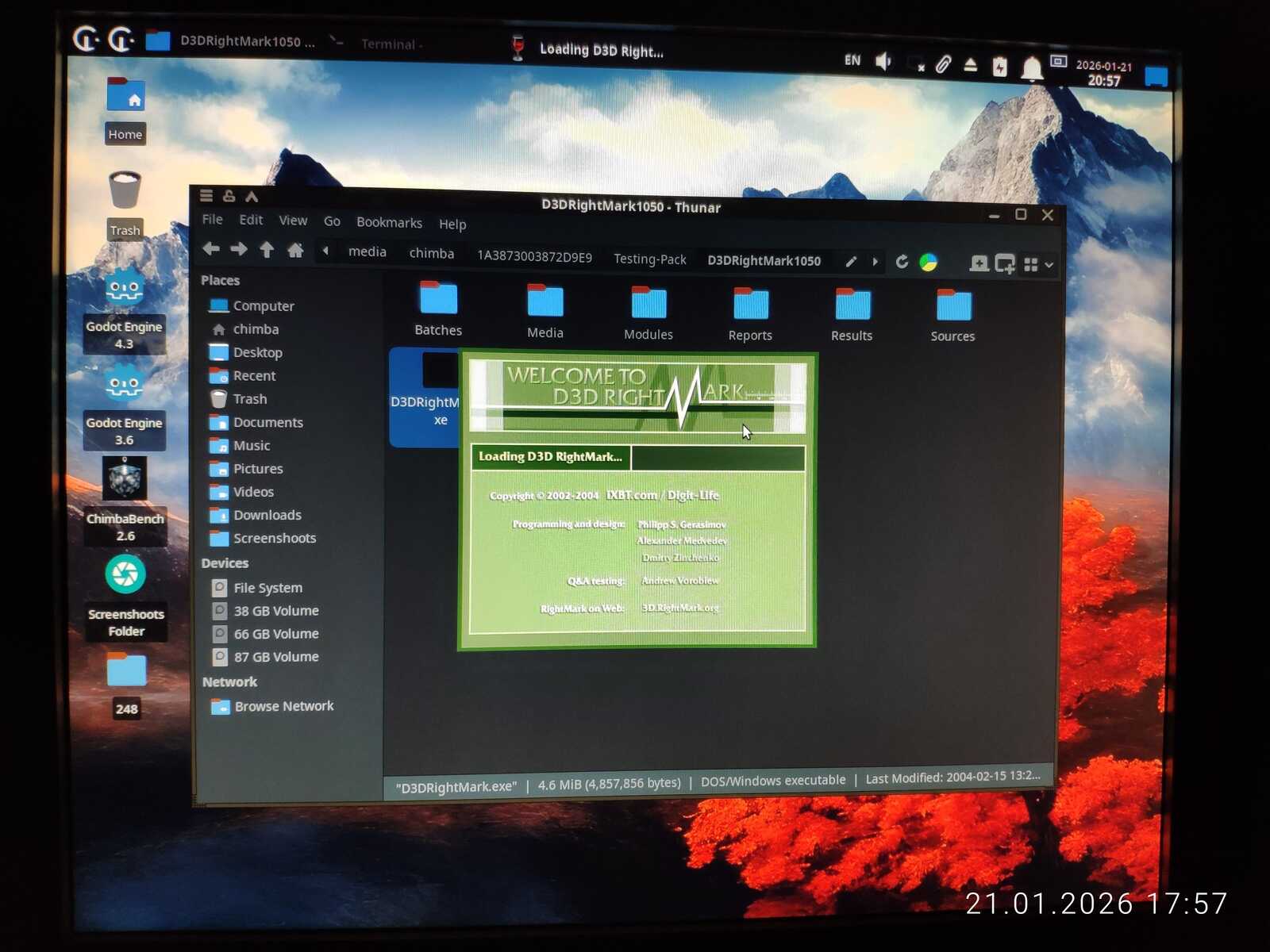The width and height of the screenshot is (1270, 952).
Task: Click the 3D.RightMark.org link in the splash
Action: (680, 608)
